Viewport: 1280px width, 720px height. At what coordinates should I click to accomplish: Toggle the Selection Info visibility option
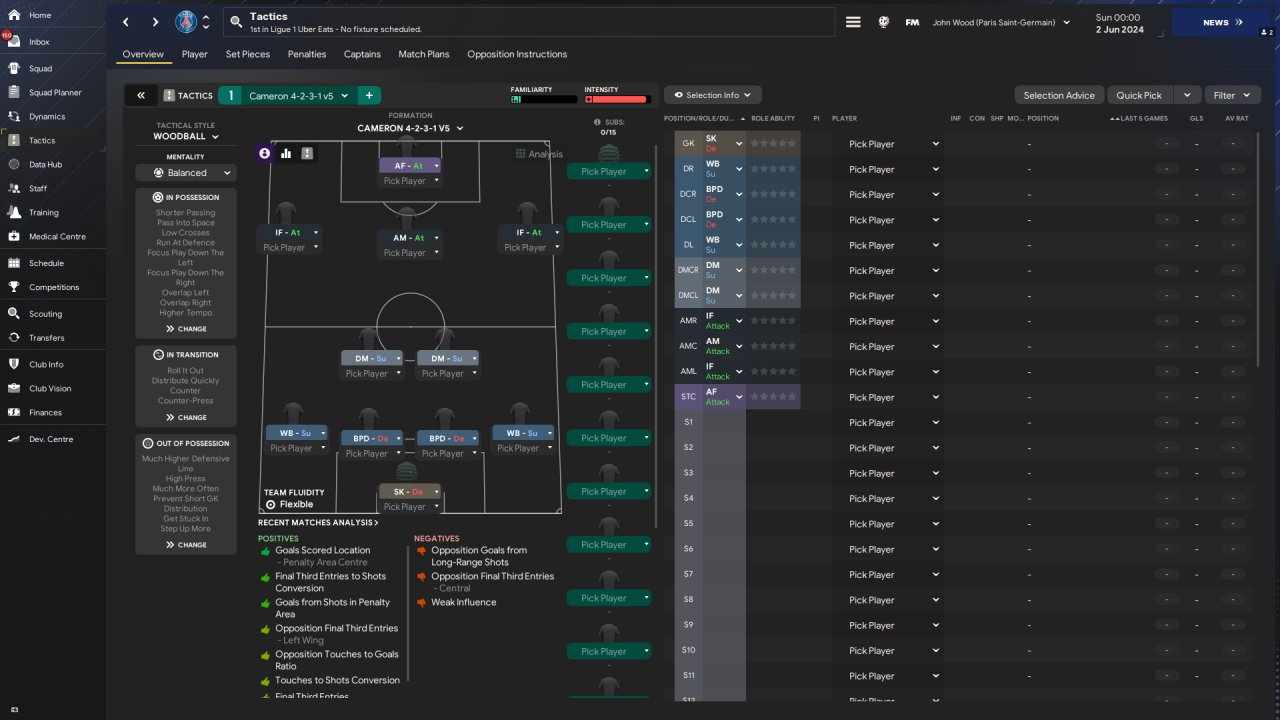[x=713, y=95]
